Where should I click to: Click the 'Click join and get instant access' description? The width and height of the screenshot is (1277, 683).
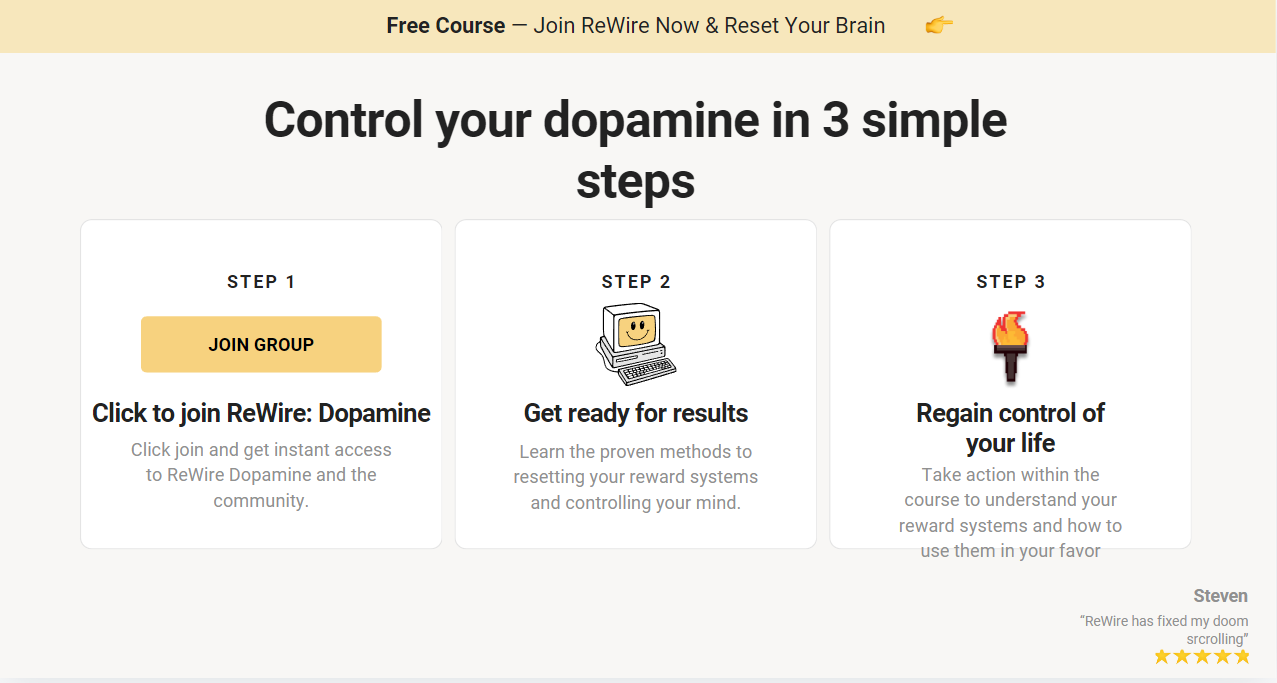click(261, 475)
